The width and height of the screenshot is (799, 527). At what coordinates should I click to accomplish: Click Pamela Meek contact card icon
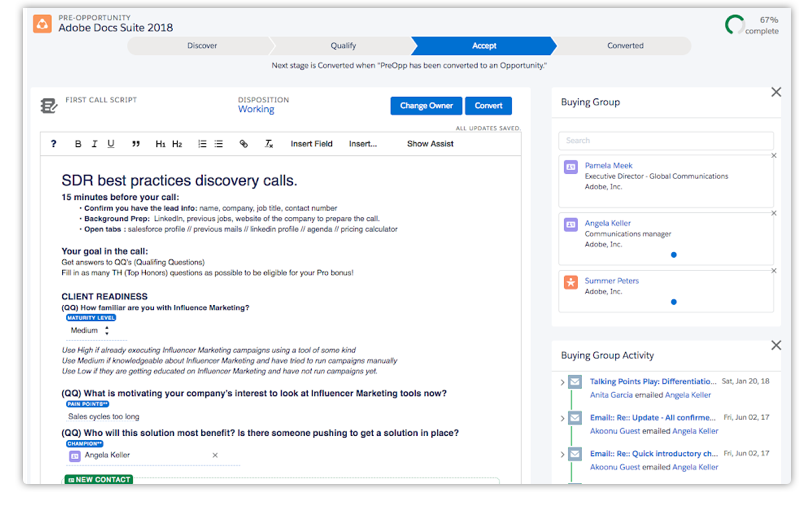571,167
